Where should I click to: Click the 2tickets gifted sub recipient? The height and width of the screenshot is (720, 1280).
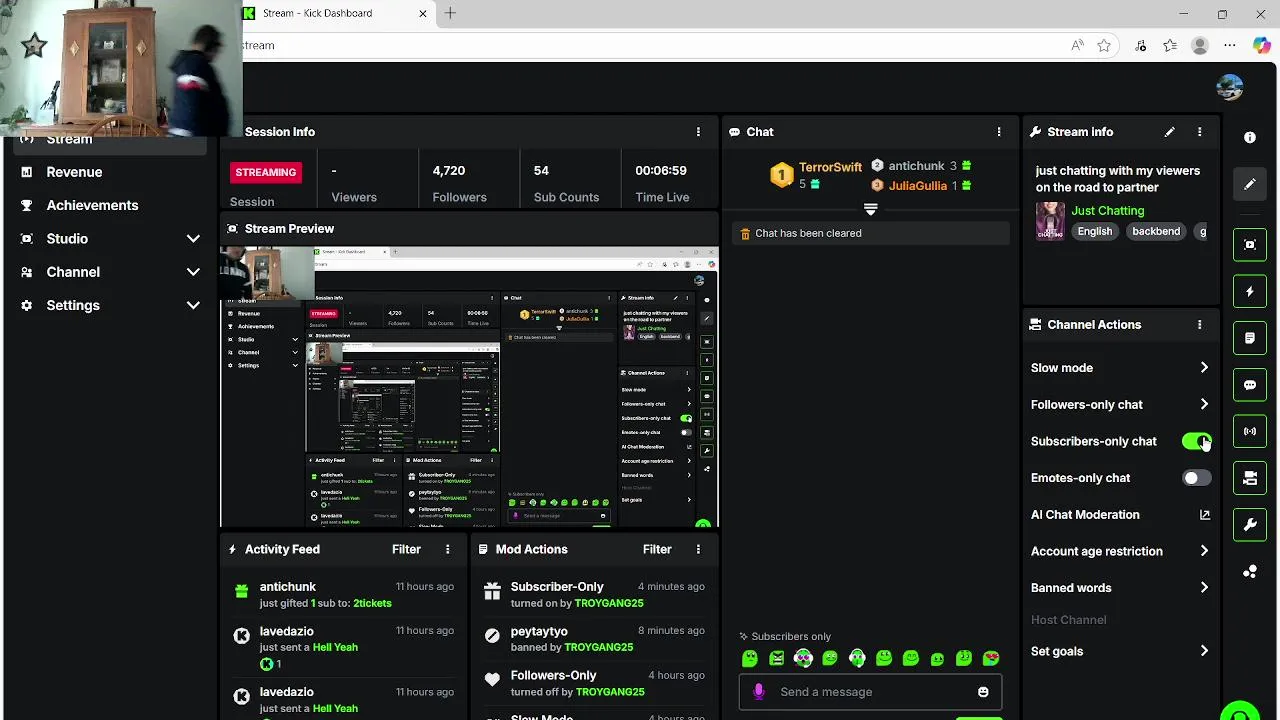point(372,604)
